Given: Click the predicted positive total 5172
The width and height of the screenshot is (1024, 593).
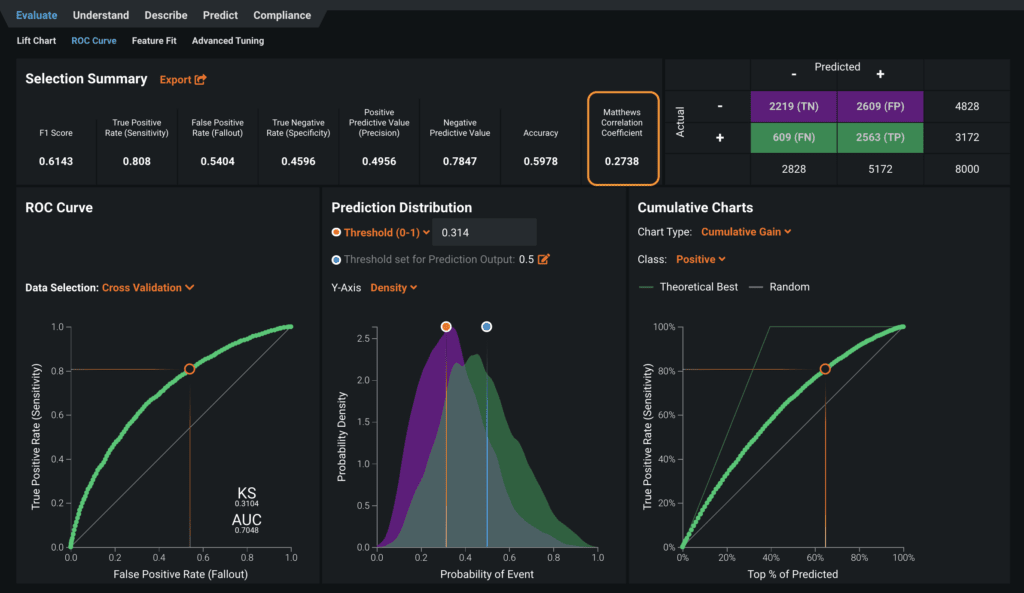Looking at the screenshot, I should (880, 169).
